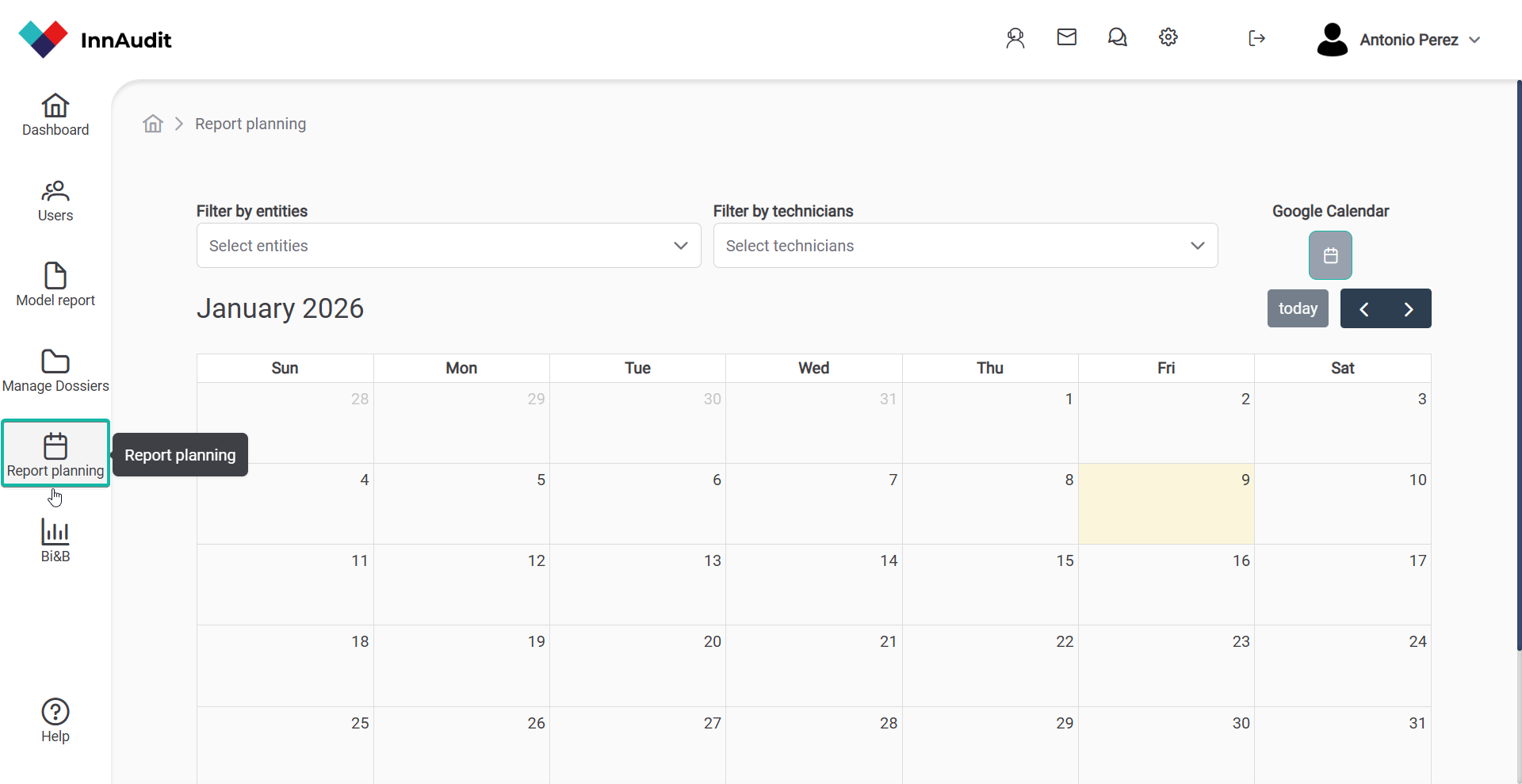This screenshot has width=1522, height=784.
Task: Expand the Select technicians dropdown
Action: (x=965, y=246)
